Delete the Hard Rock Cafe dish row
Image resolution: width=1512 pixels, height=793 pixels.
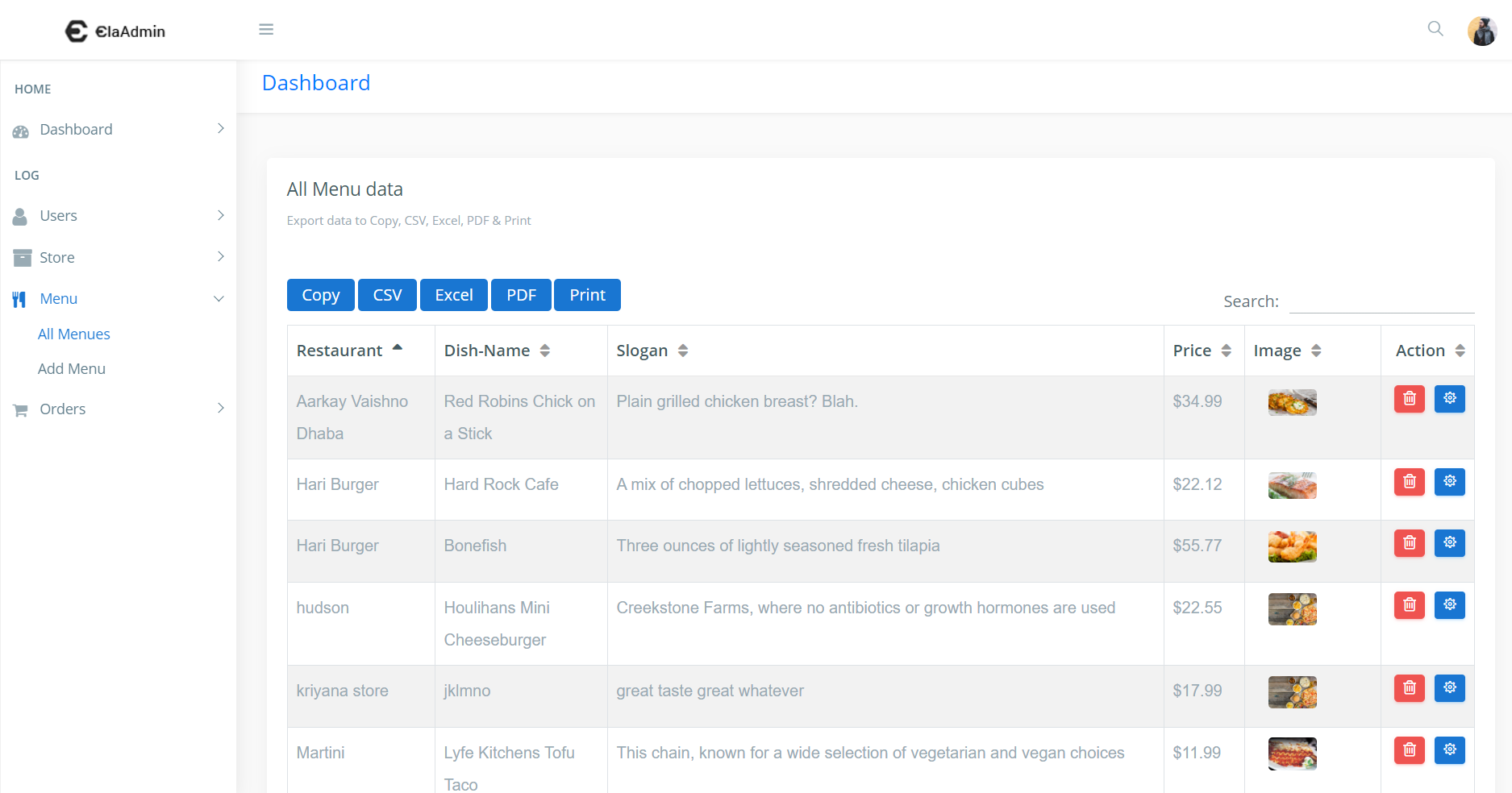pos(1410,482)
